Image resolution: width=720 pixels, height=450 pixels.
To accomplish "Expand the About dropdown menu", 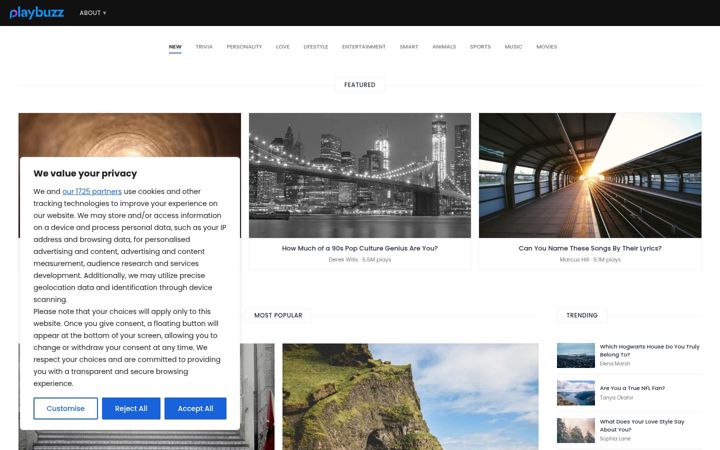I will coord(93,13).
